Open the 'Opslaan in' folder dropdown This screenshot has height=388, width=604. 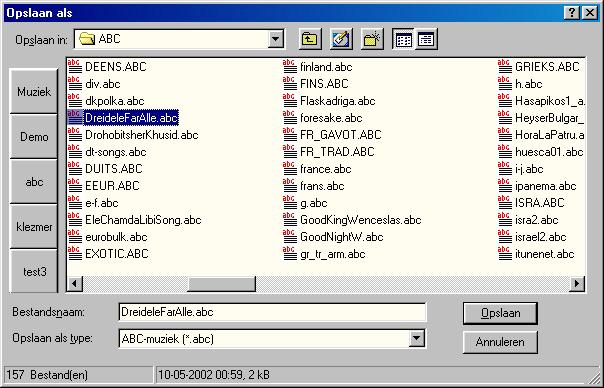point(275,39)
